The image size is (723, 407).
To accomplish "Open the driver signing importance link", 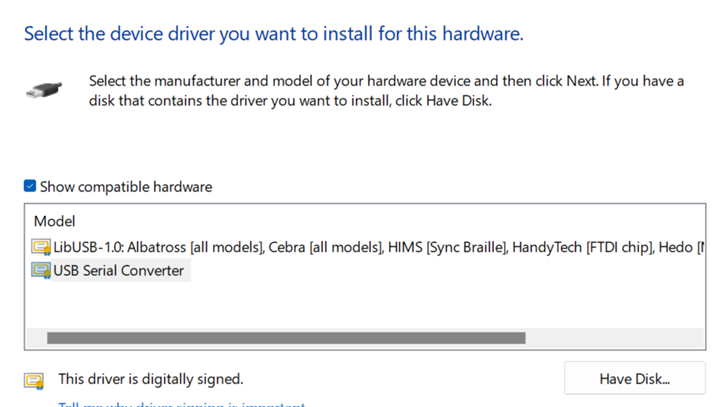I will (180, 403).
